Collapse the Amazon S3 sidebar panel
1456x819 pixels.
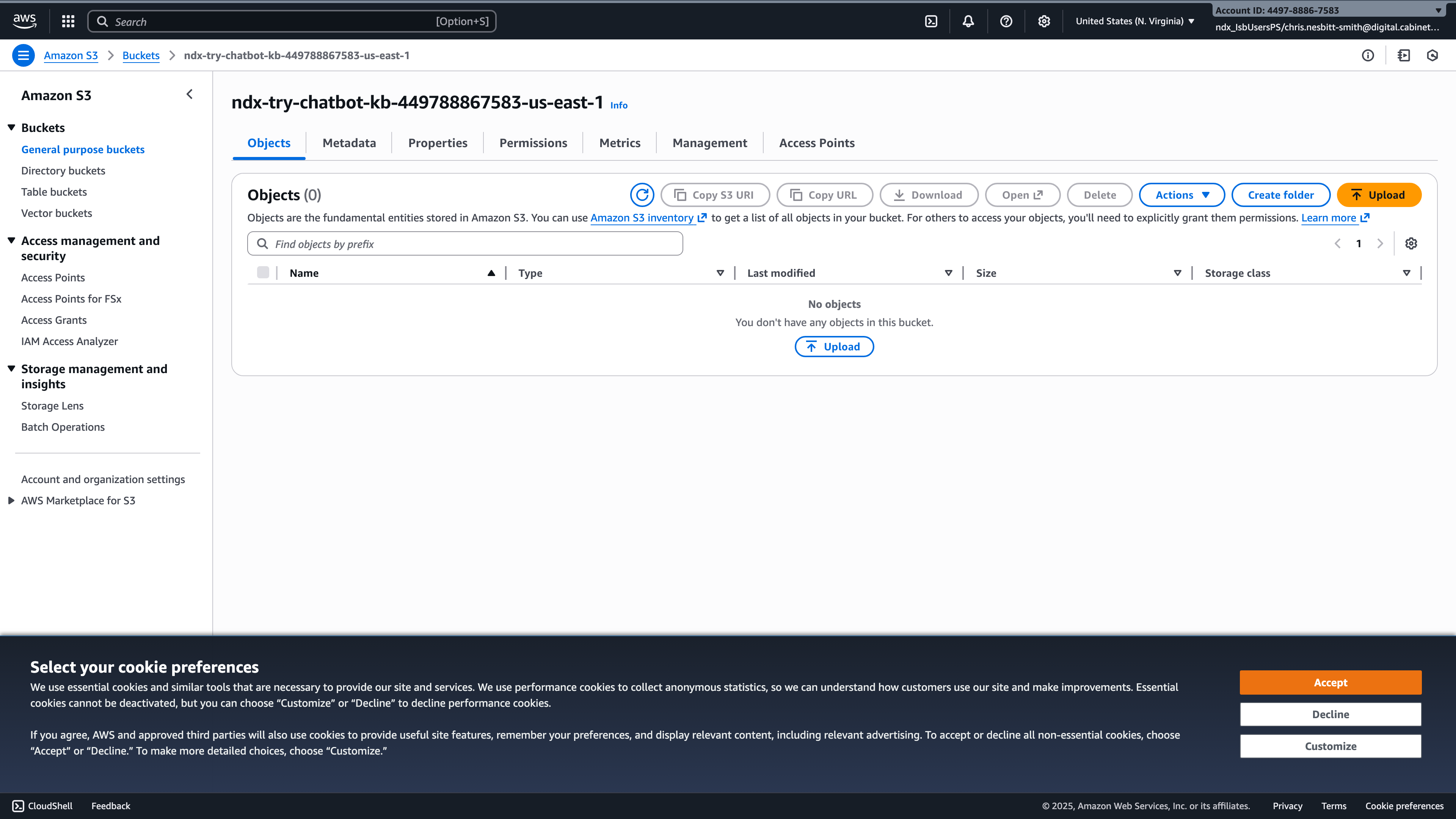coord(189,94)
